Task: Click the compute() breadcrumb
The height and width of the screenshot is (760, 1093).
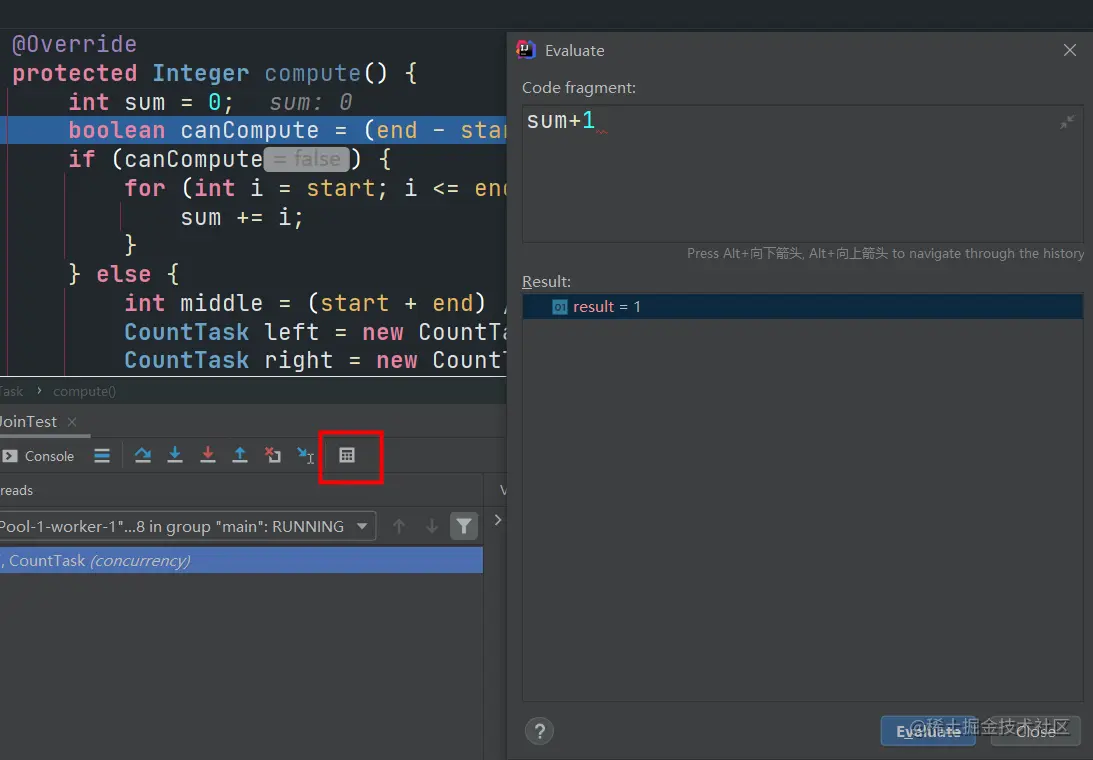Action: pyautogui.click(x=84, y=391)
